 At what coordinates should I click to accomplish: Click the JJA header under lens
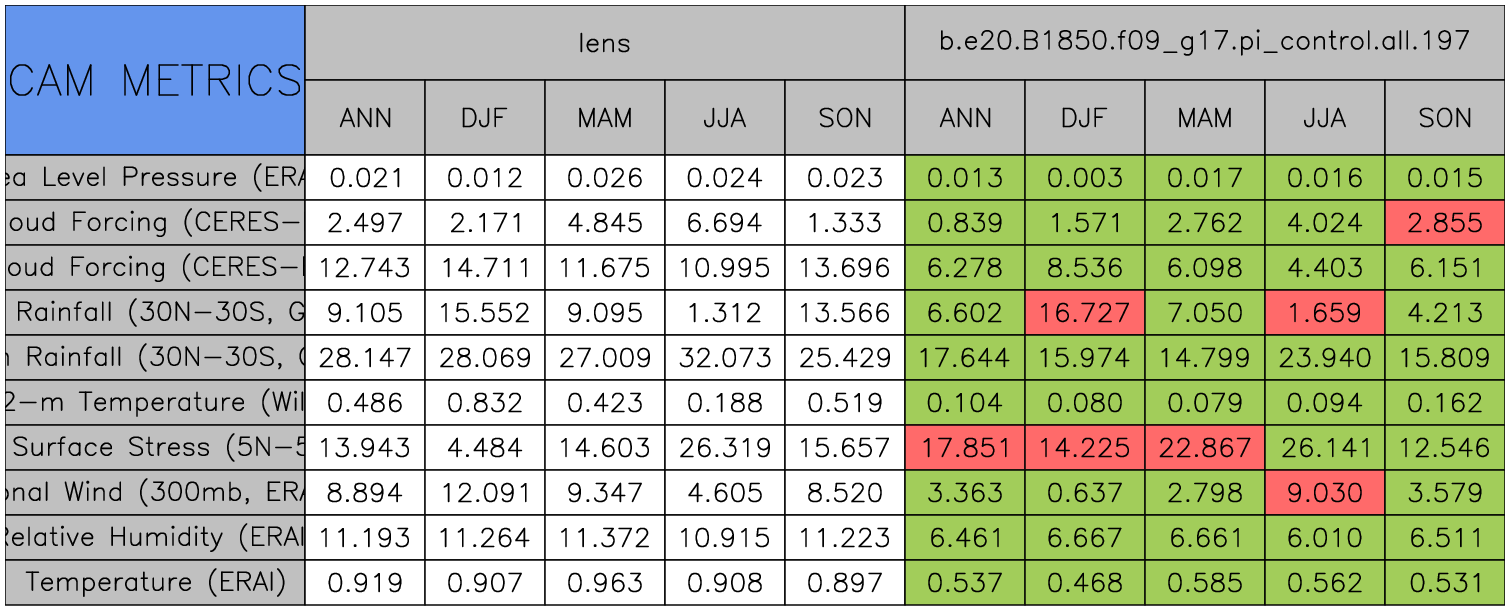[725, 118]
